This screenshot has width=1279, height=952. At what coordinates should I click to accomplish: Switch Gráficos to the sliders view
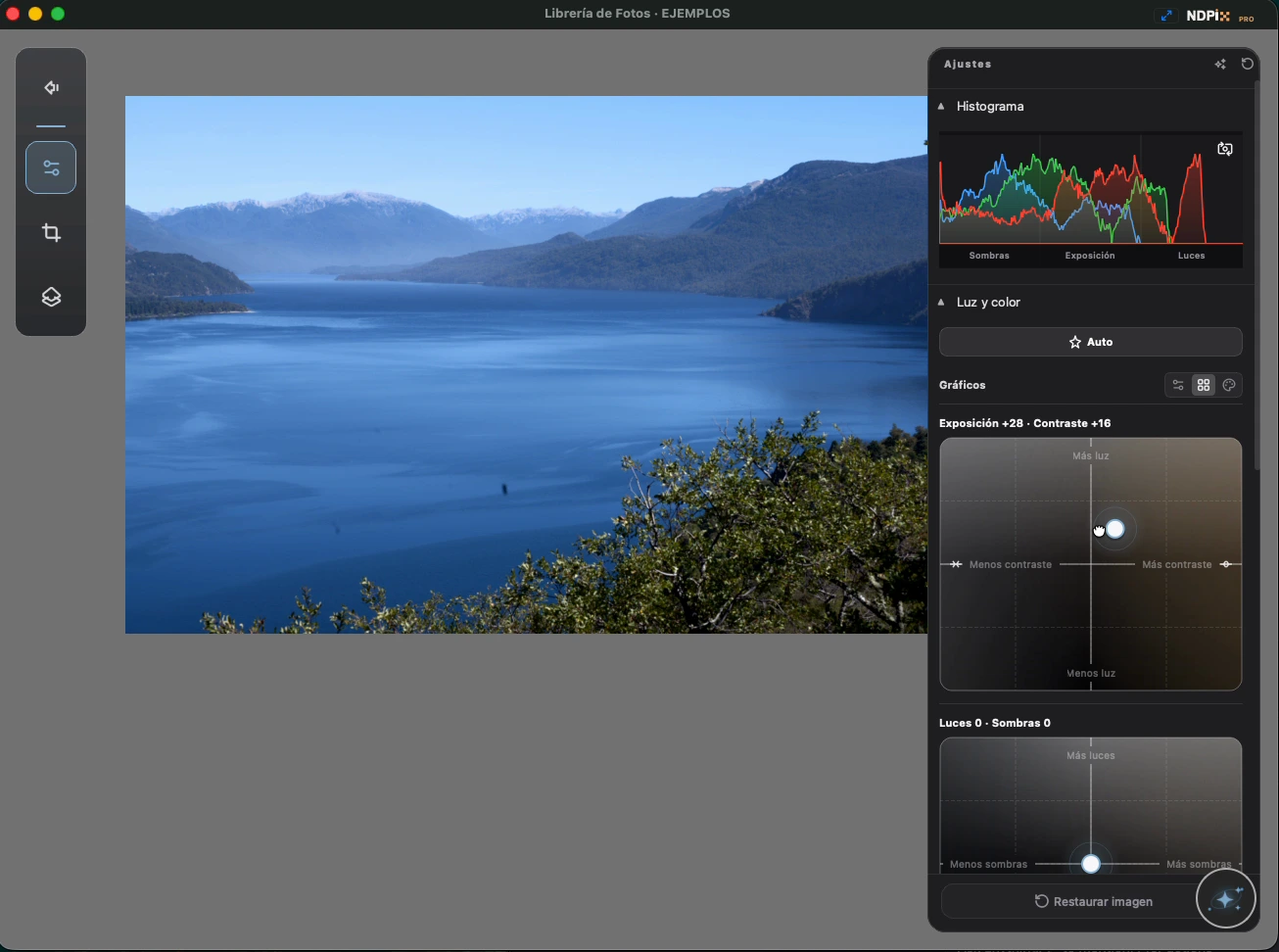1178,385
